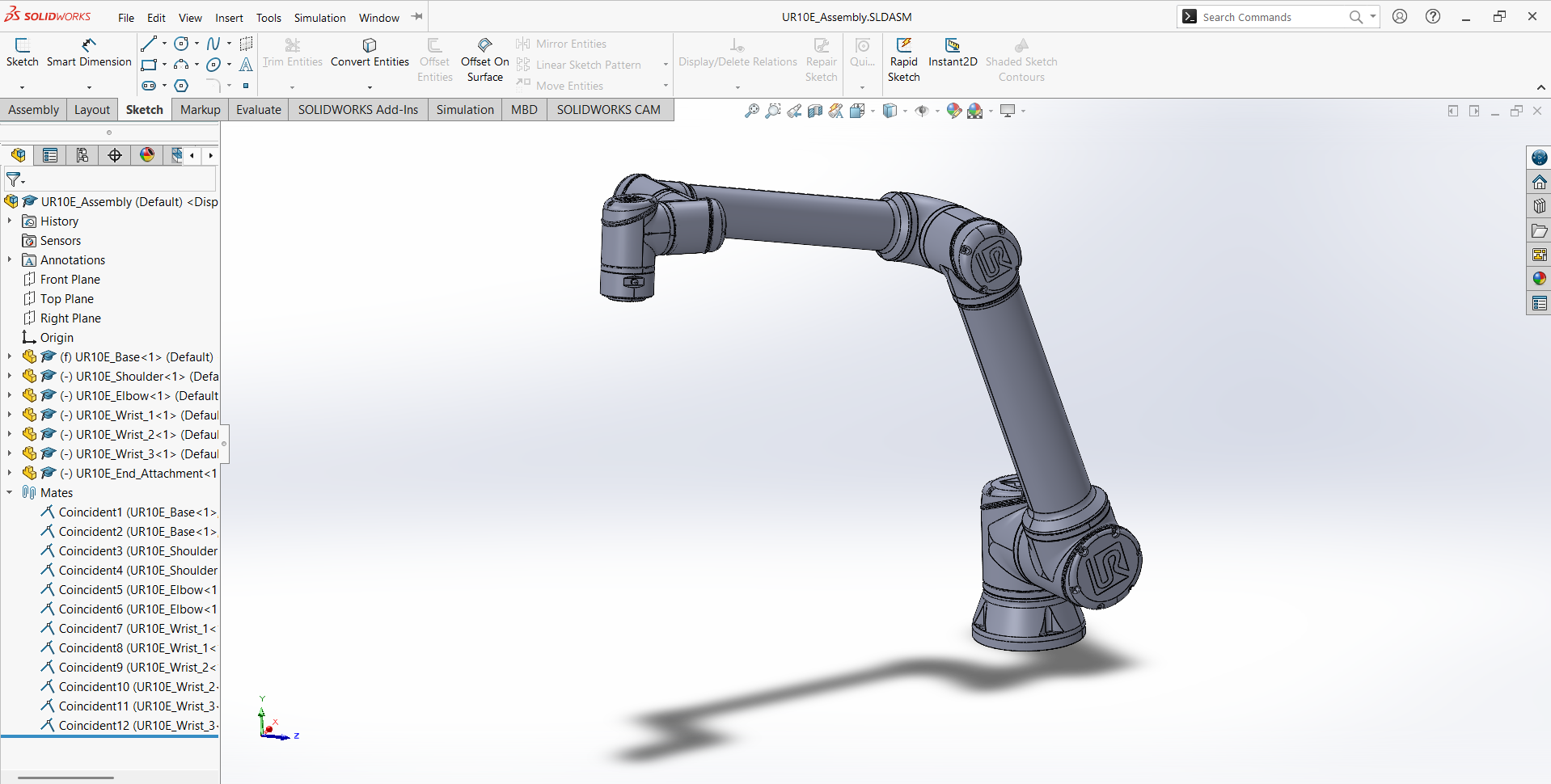
Task: Select the Origin tree item
Action: tap(57, 337)
